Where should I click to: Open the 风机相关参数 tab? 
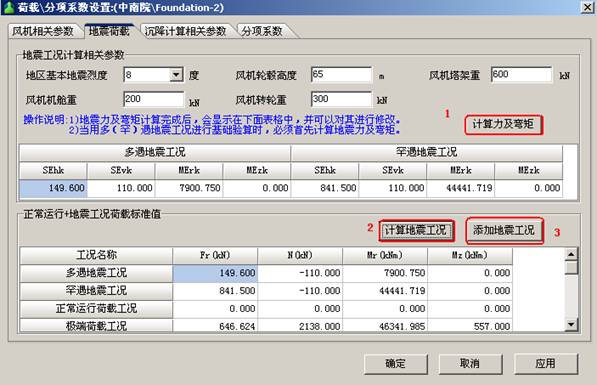point(43,31)
